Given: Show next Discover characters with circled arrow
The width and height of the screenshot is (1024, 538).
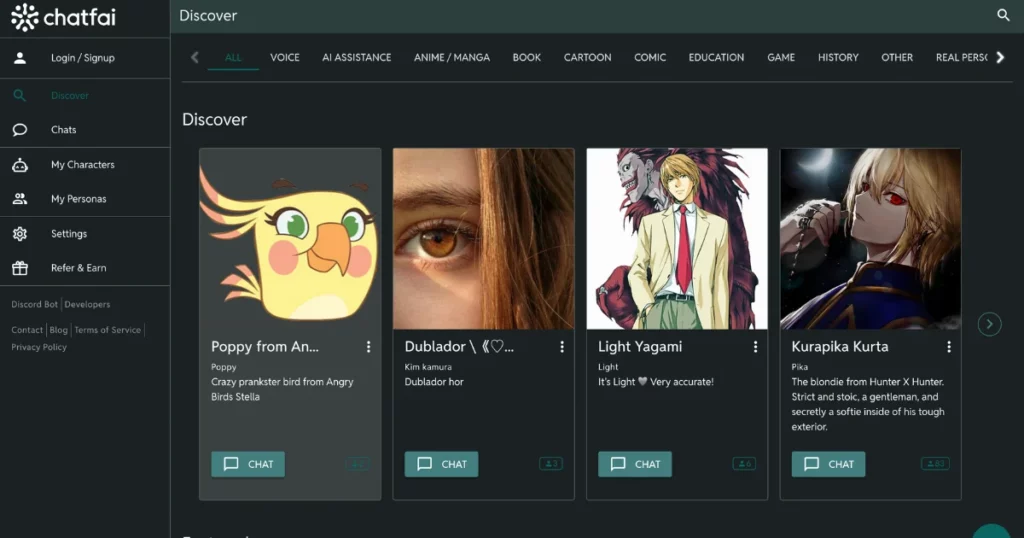Looking at the screenshot, I should pos(989,324).
